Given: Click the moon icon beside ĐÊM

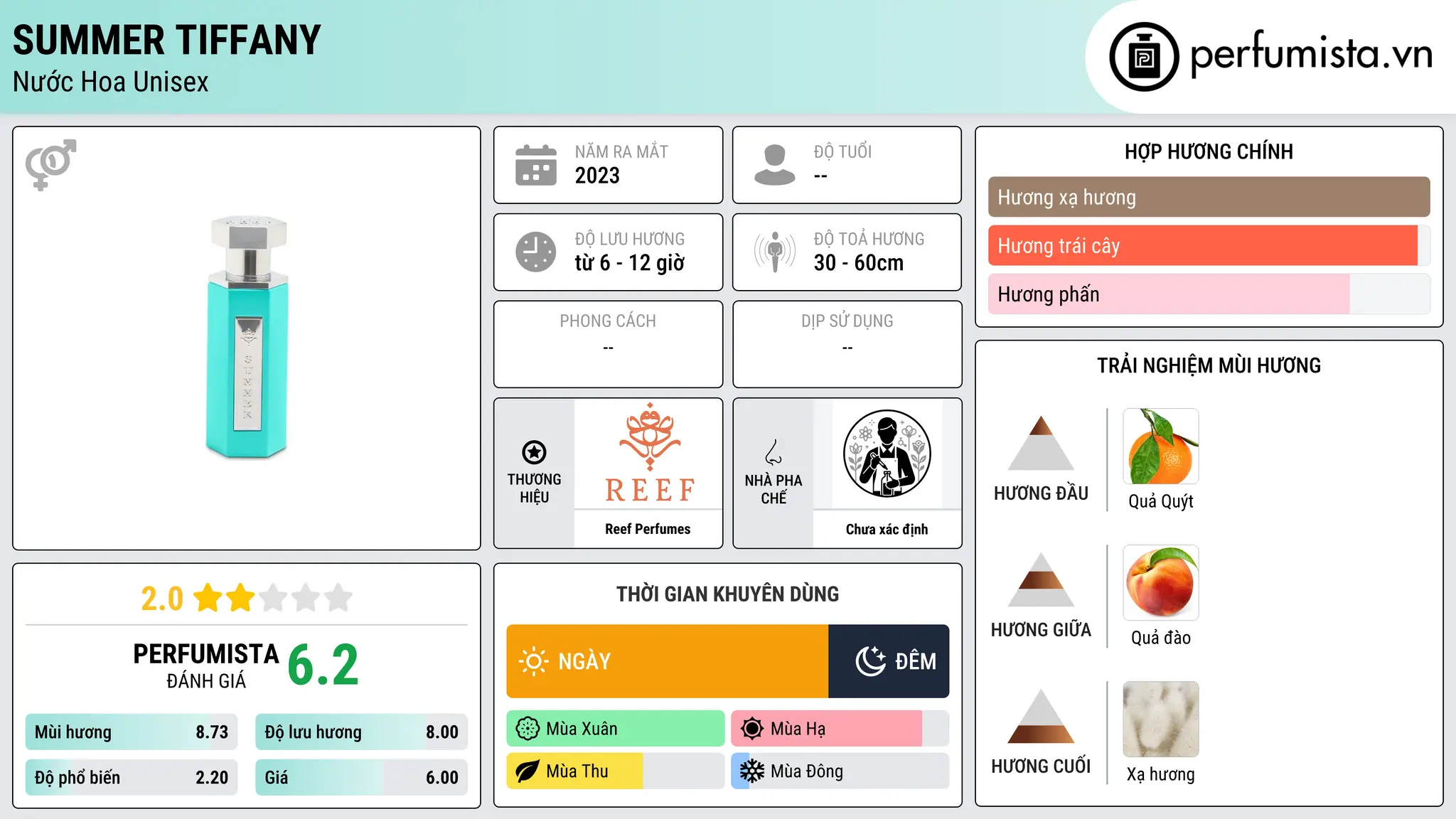Looking at the screenshot, I should click(871, 661).
